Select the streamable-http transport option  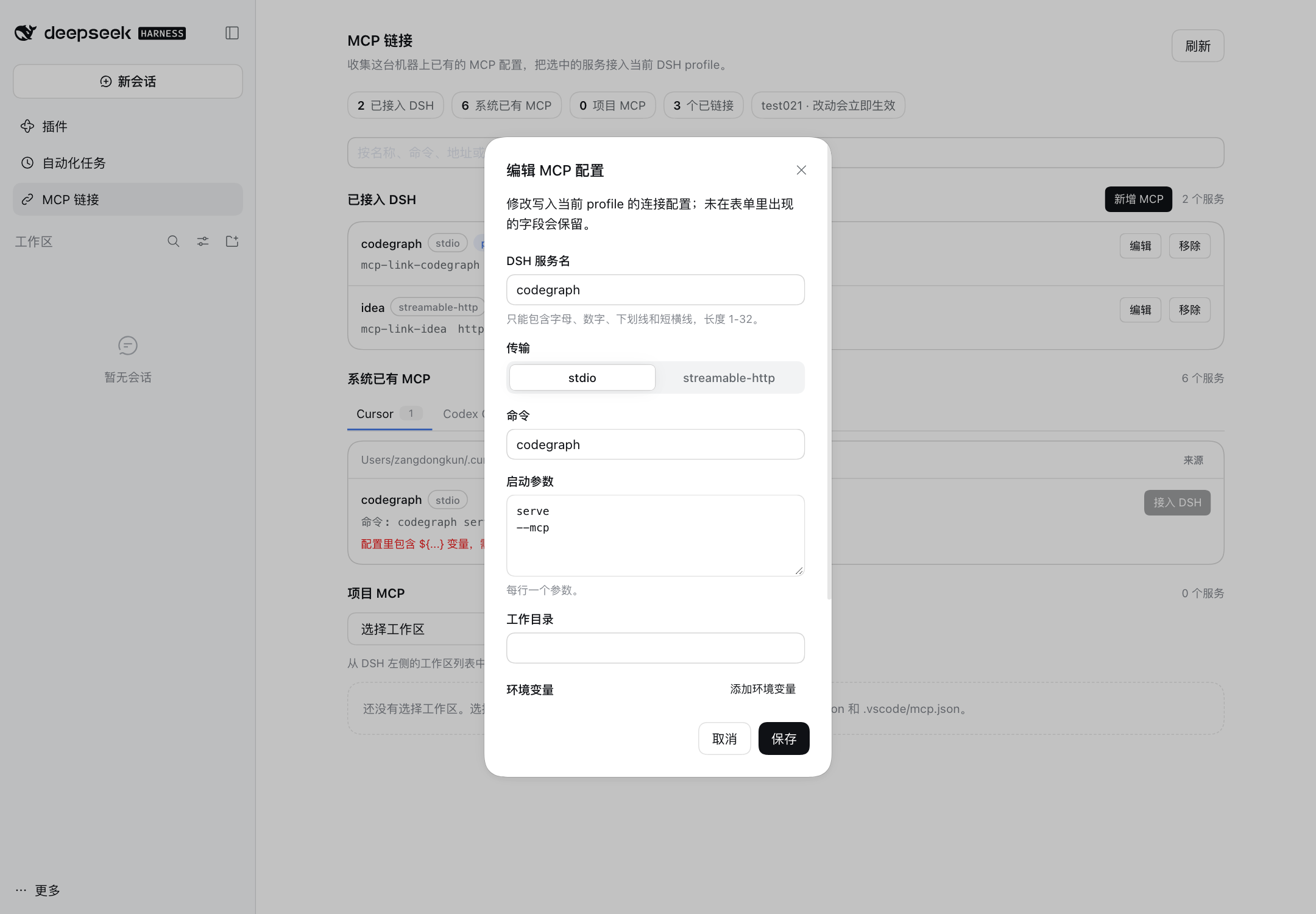[x=729, y=377]
